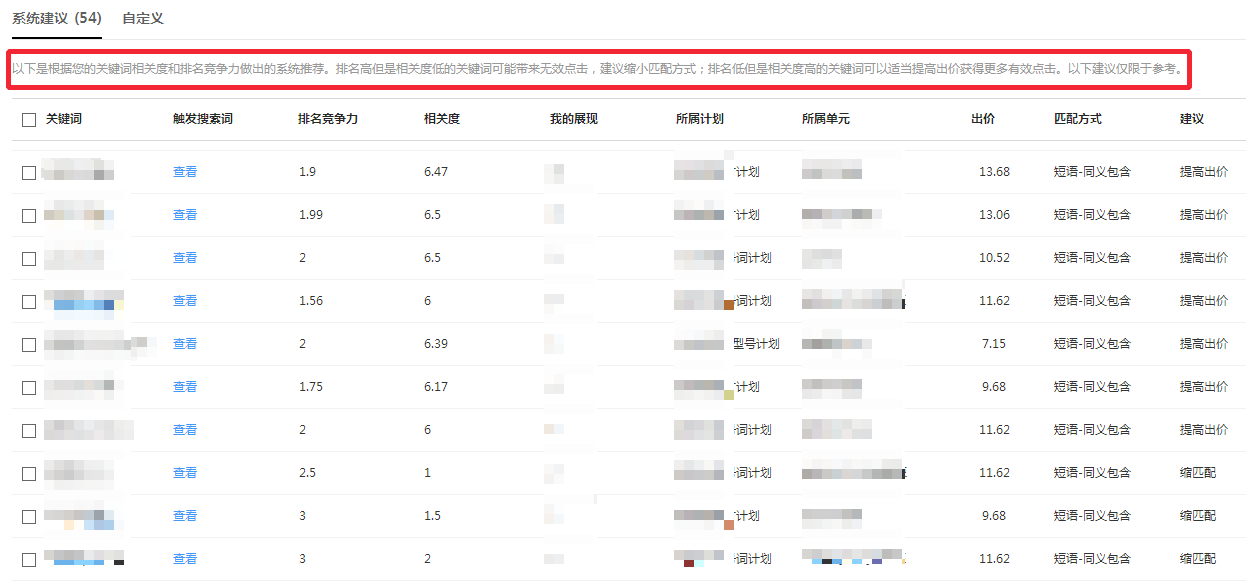Switch to the 自定义 tab

[142, 18]
